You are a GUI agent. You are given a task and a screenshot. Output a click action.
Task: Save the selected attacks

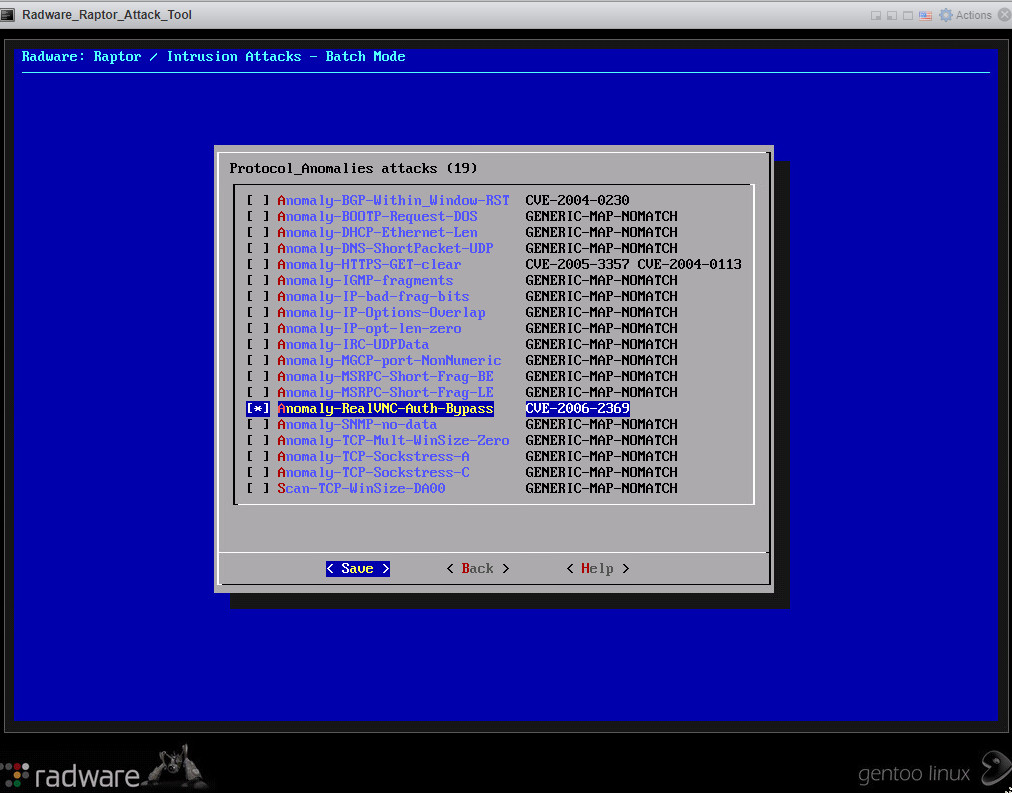tap(358, 568)
